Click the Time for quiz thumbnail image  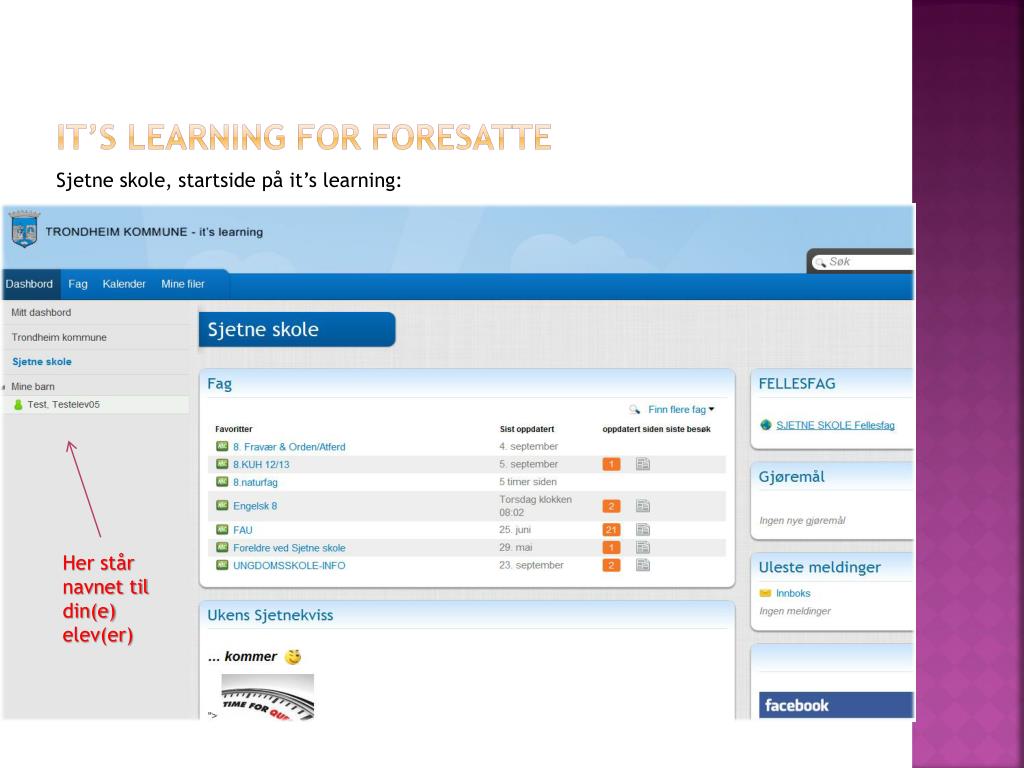click(x=268, y=697)
